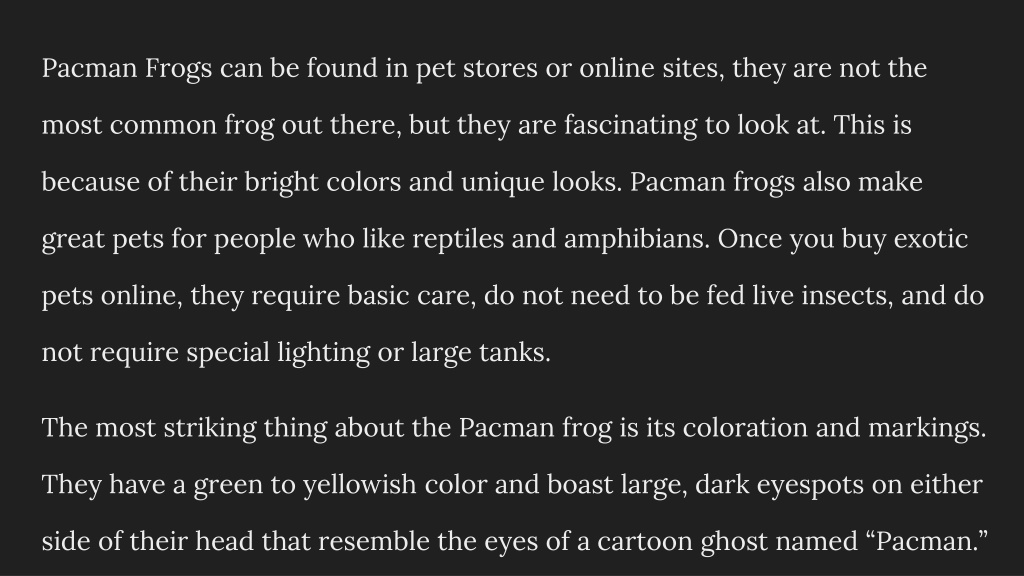Image resolution: width=1024 pixels, height=576 pixels.
Task: Click the word "exotic"
Action: tap(931, 239)
